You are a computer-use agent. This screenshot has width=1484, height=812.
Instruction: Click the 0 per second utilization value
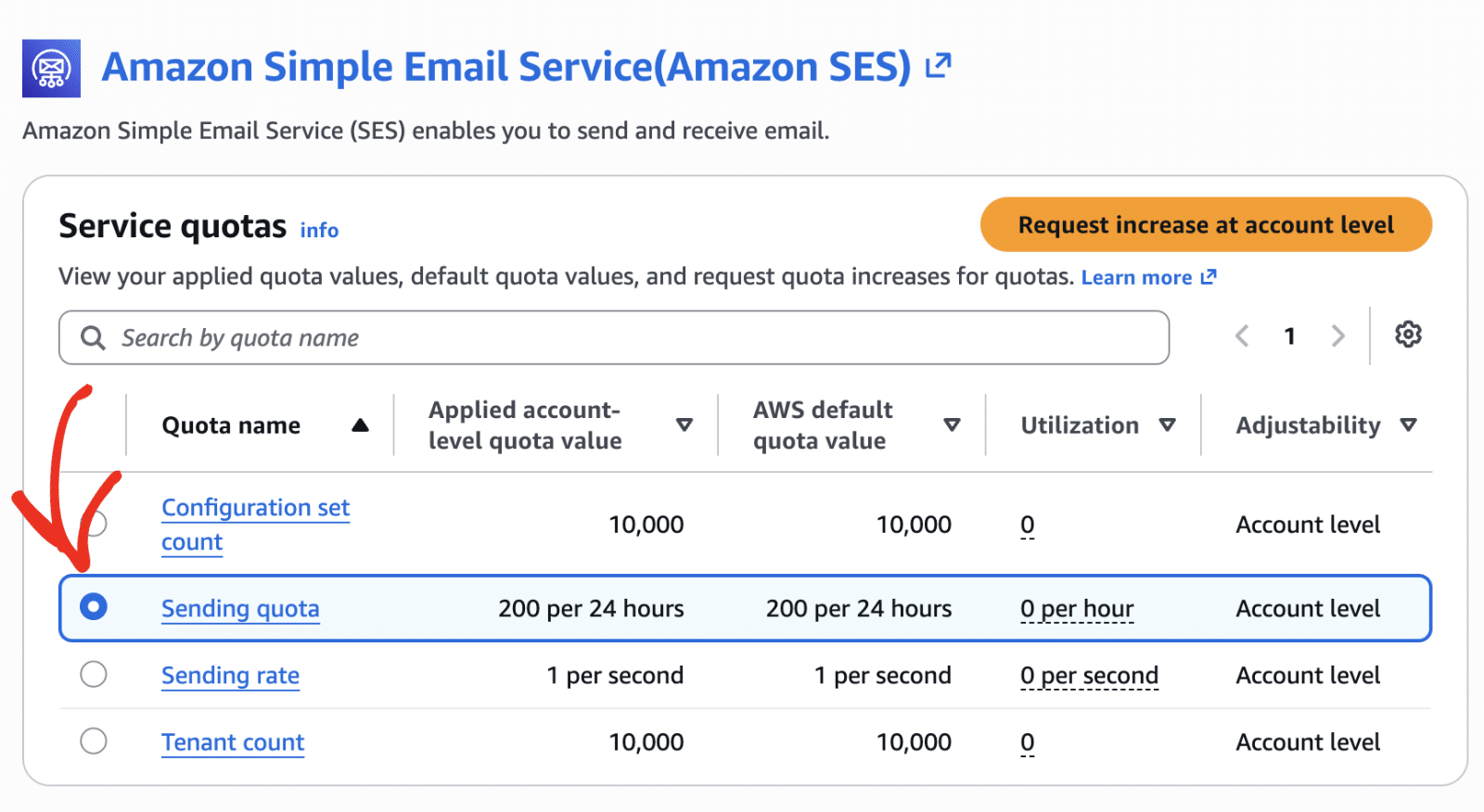(x=1089, y=676)
